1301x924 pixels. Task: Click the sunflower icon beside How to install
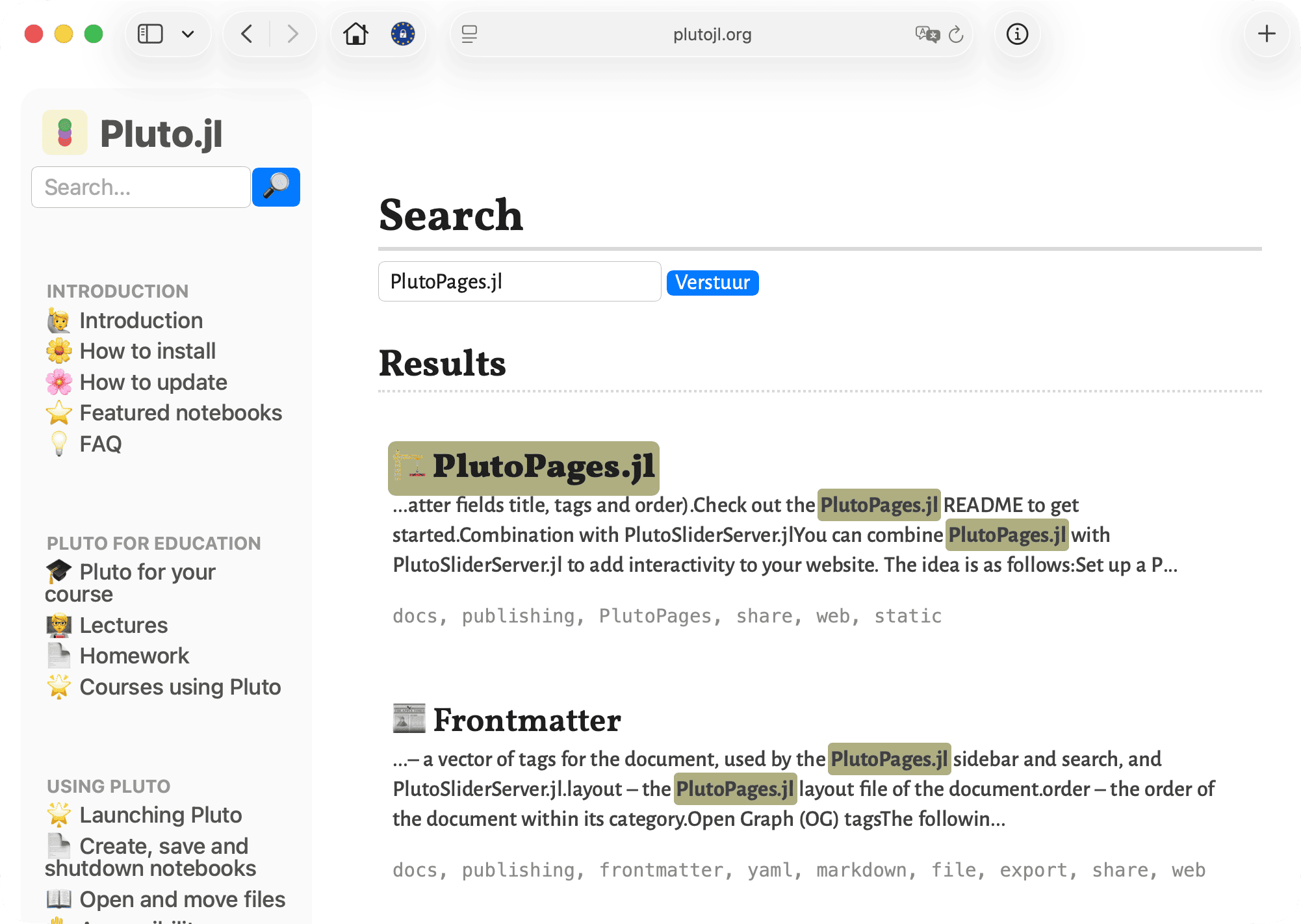(x=59, y=351)
